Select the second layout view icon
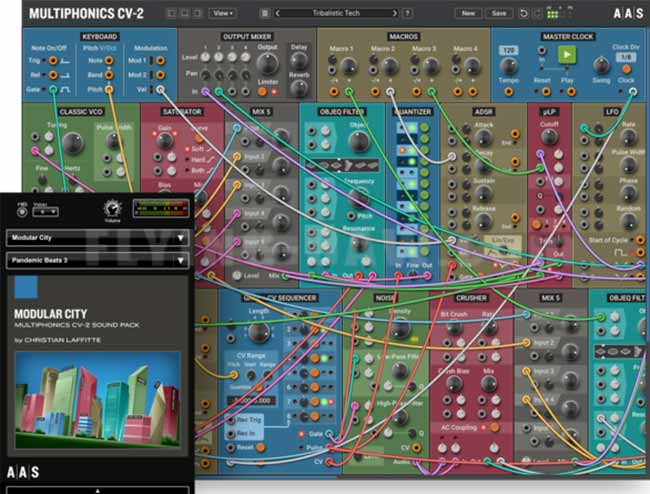 tap(184, 13)
